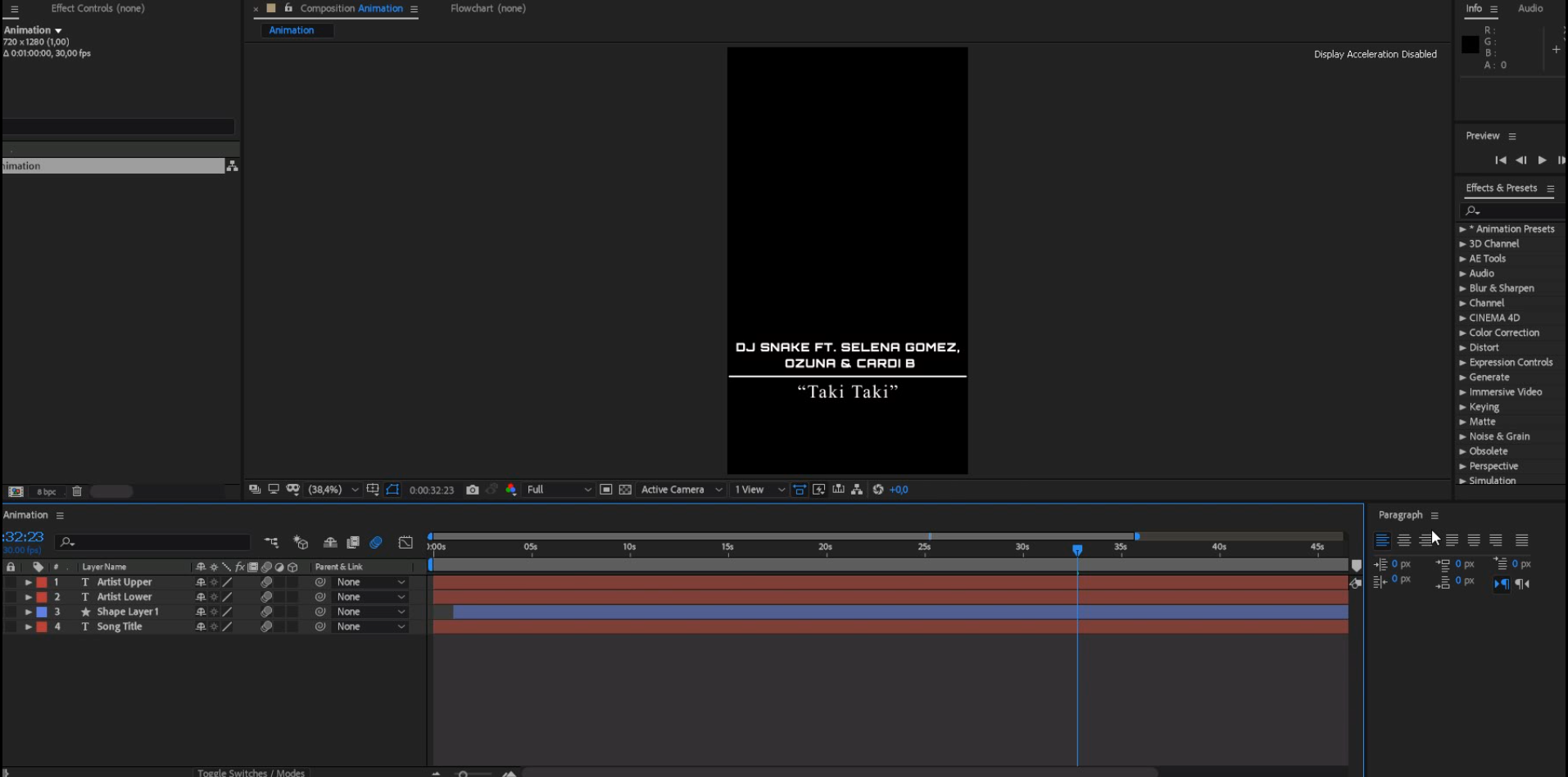Image resolution: width=1568 pixels, height=777 pixels.
Task: Go to first frame in Preview panel
Action: point(1500,160)
